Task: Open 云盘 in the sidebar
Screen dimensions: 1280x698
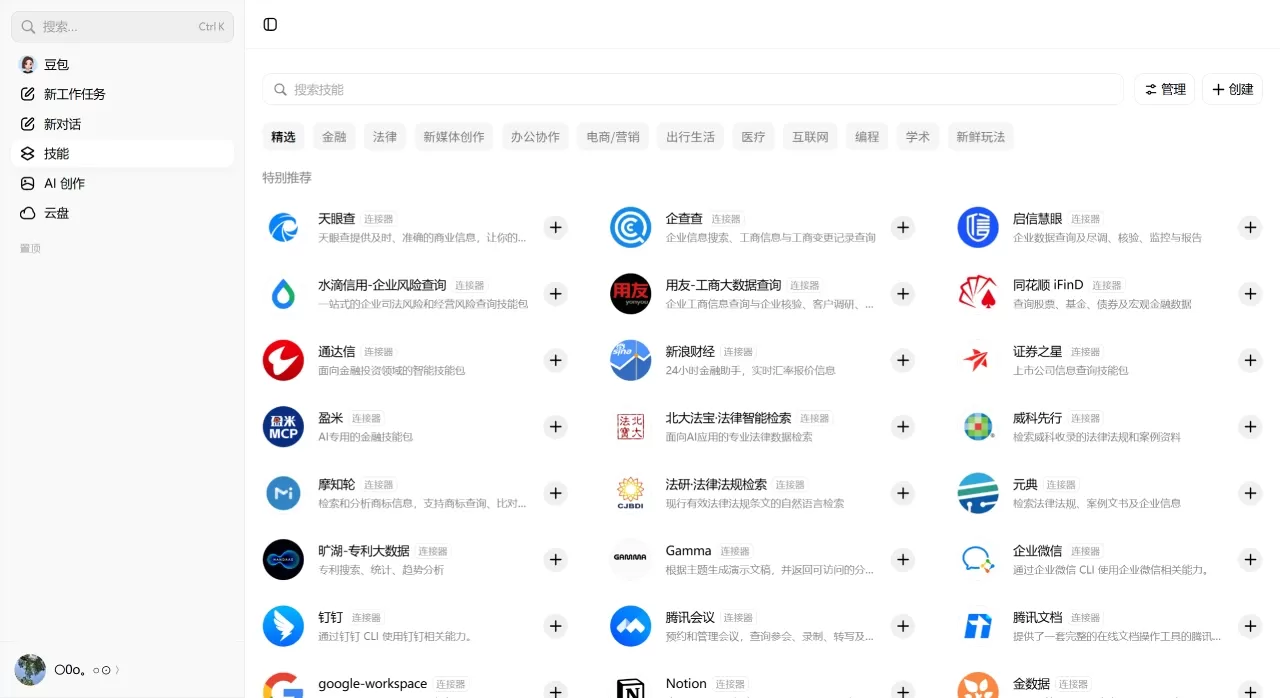Action: pos(122,213)
